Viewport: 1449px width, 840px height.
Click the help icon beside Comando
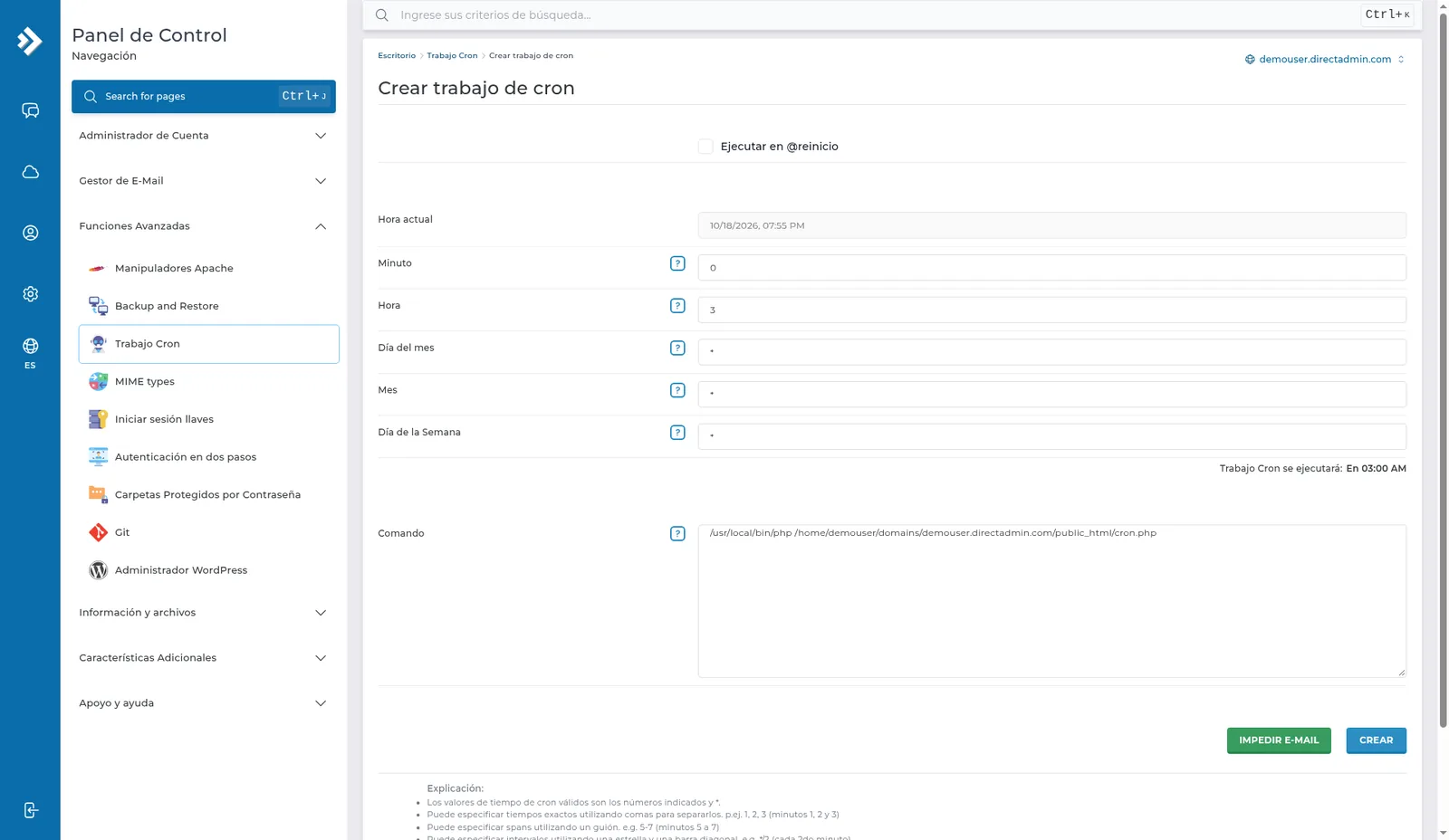coord(677,534)
